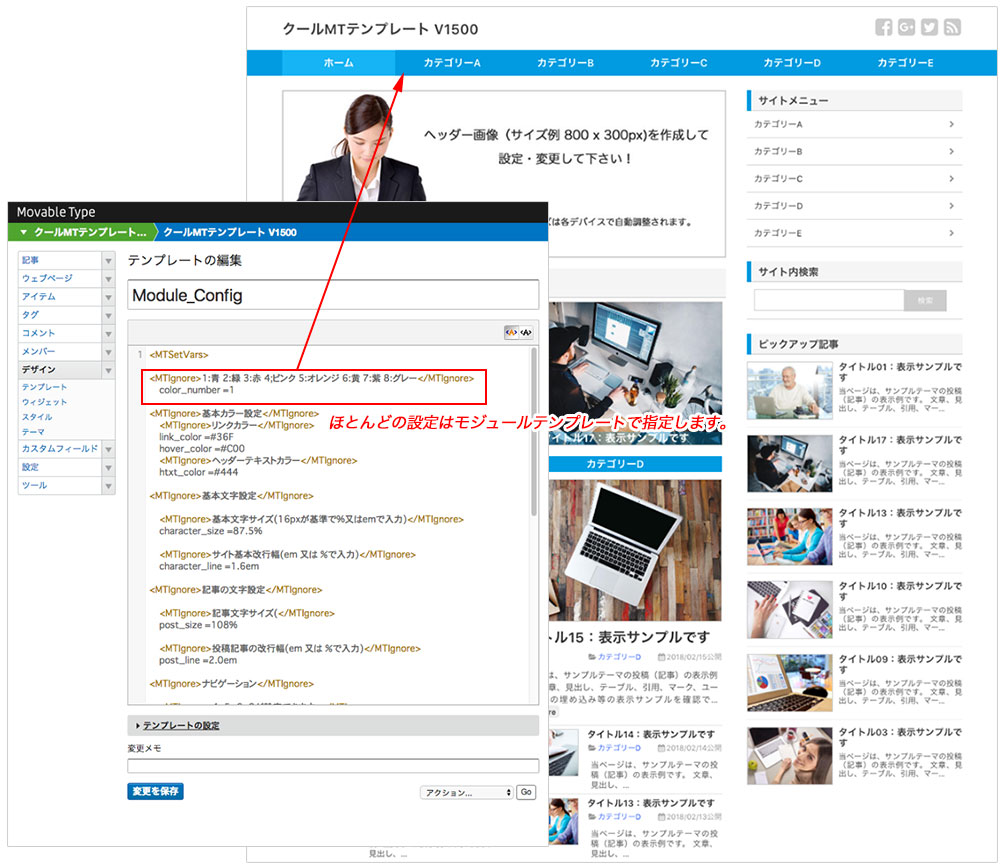1000x865 pixels.
Task: Click the 変更を保存 button
Action: coord(156,791)
